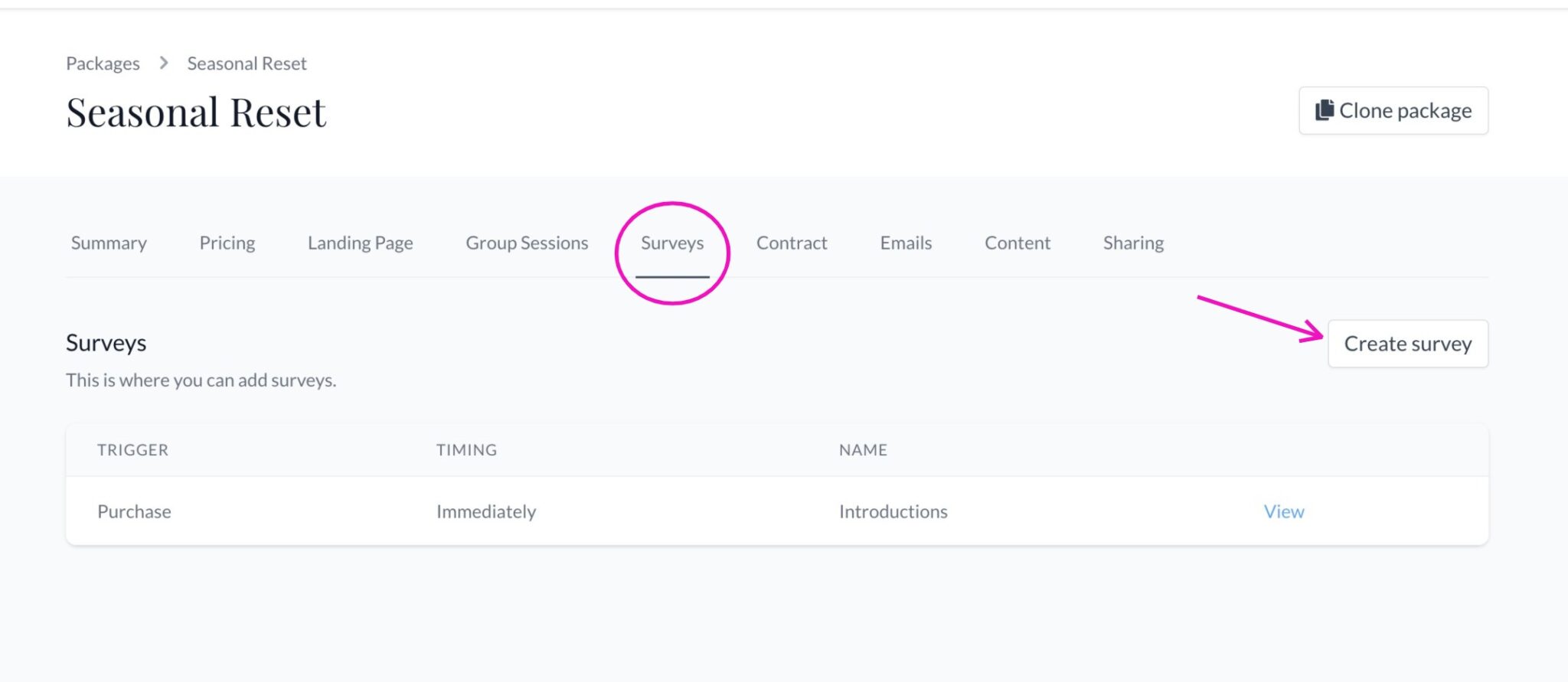Click the TIMING column header
The height and width of the screenshot is (682, 1568).
[466, 450]
